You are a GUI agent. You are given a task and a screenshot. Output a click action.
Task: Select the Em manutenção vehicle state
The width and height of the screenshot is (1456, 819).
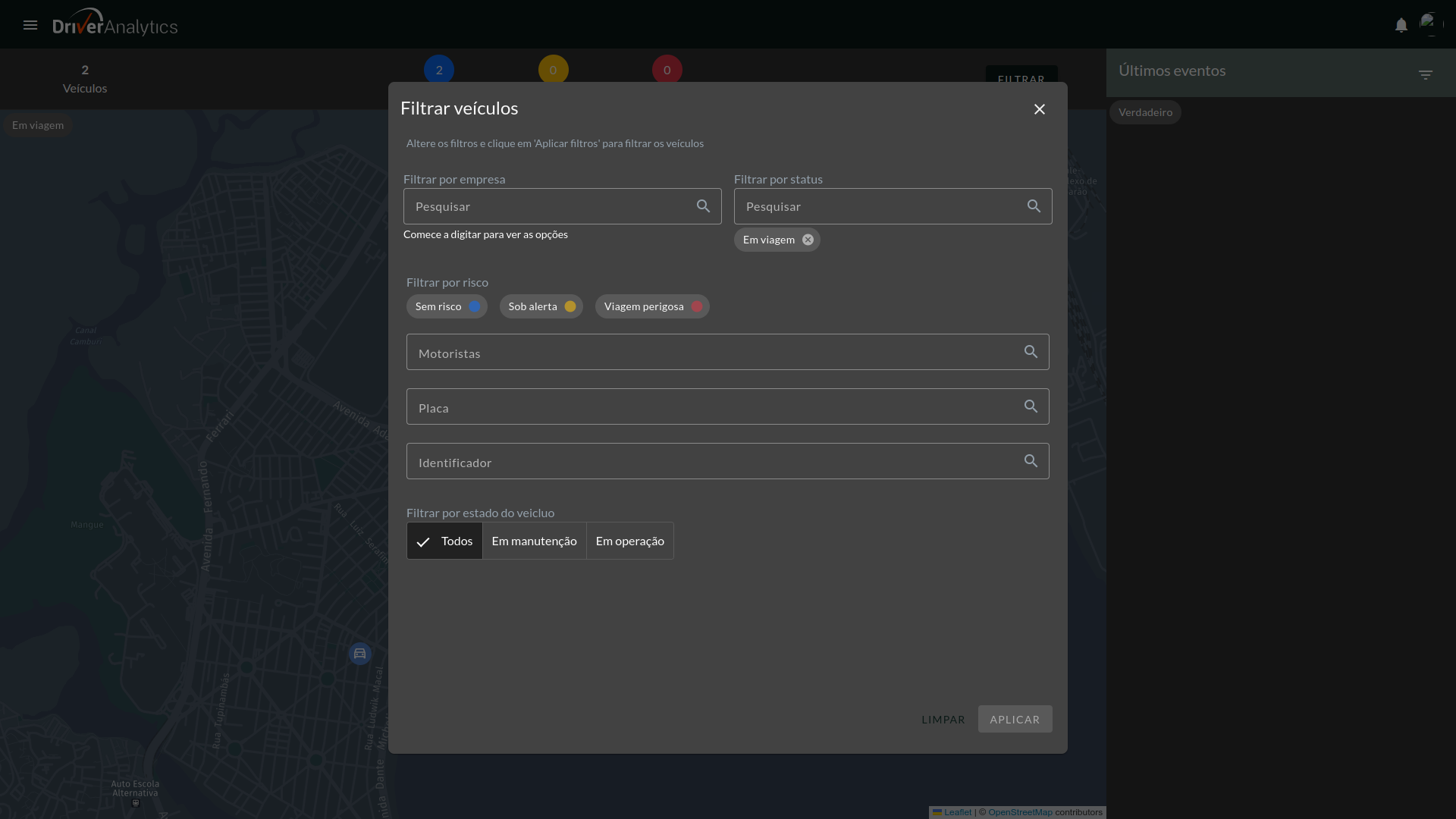coord(534,541)
